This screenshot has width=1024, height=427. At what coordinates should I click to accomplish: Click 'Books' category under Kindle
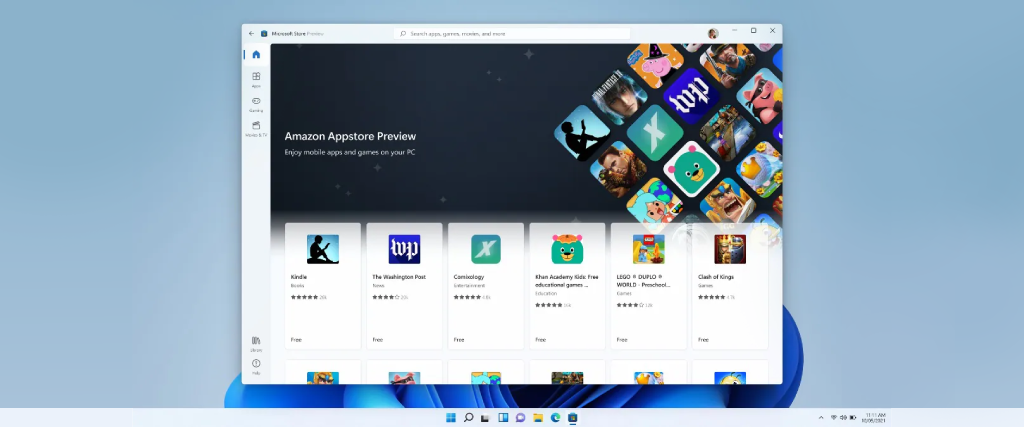(x=297, y=285)
